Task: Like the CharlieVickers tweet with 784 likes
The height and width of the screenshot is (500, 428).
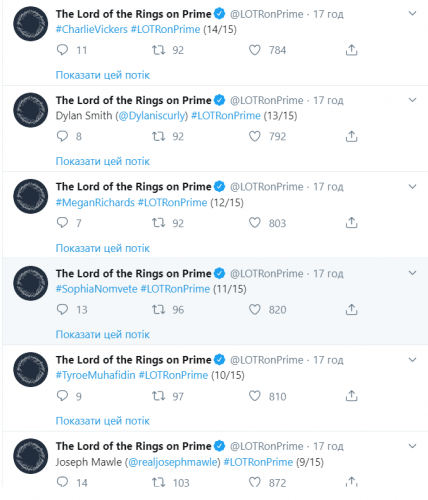Action: 255,50
